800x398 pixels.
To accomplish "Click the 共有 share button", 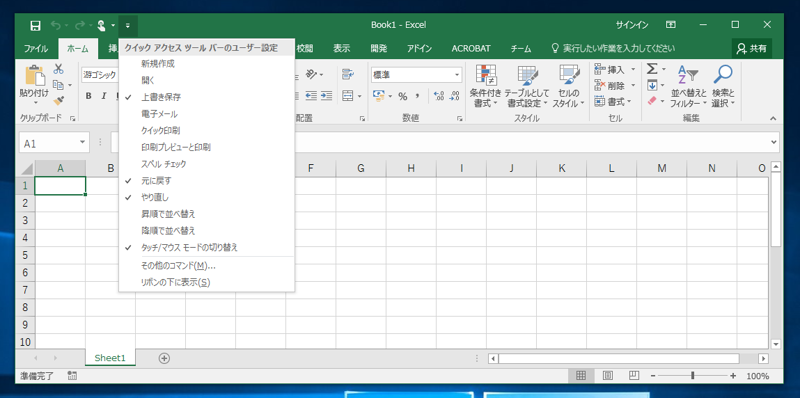I will 752,48.
